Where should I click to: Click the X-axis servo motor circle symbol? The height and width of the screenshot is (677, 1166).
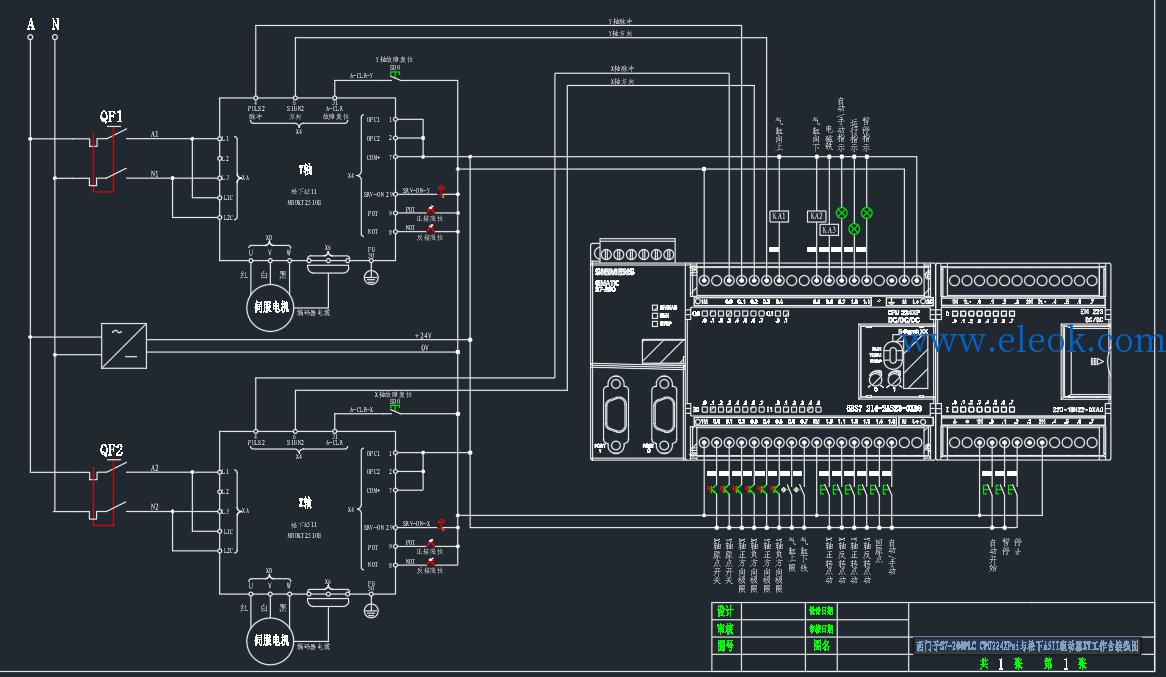click(270, 641)
